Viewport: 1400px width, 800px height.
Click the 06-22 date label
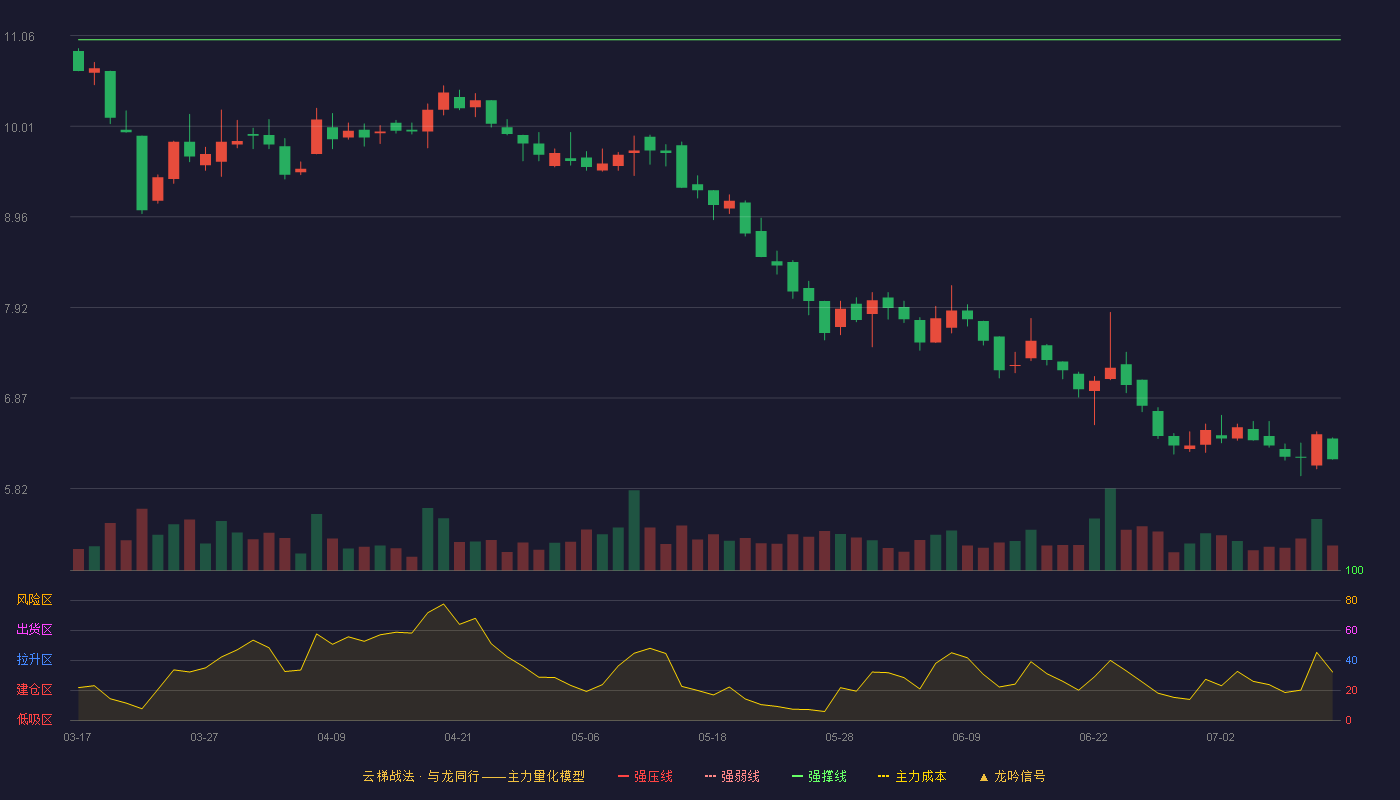click(1093, 737)
